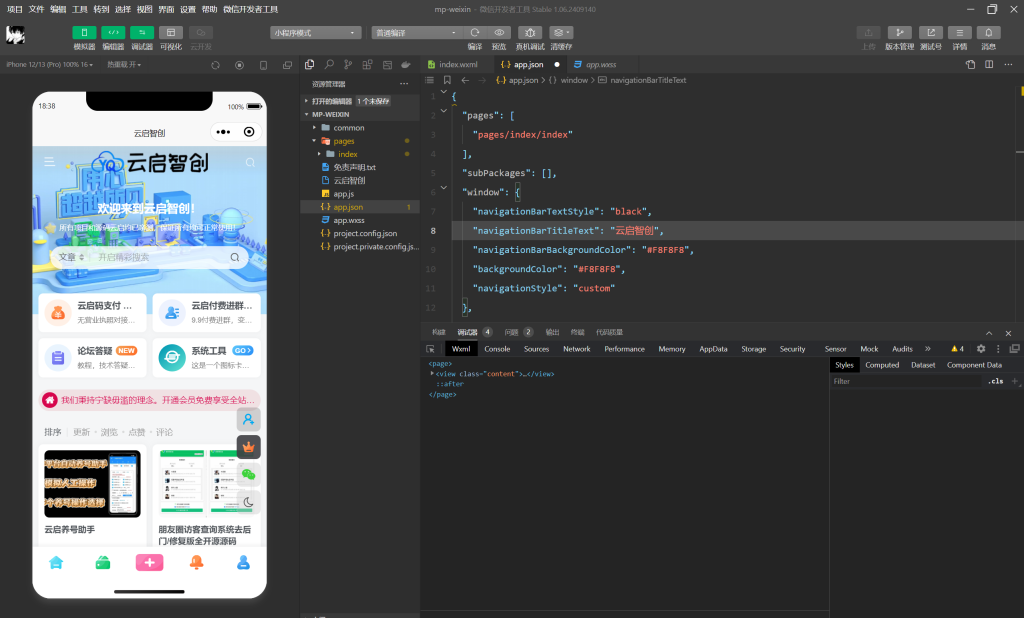Open the project.config.json file
Screen dimensions: 1024x618
coord(359,233)
